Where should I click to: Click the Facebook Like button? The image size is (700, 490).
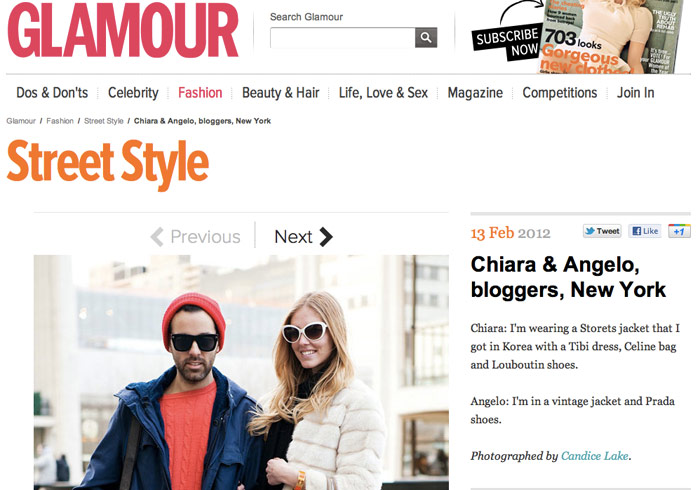point(645,231)
